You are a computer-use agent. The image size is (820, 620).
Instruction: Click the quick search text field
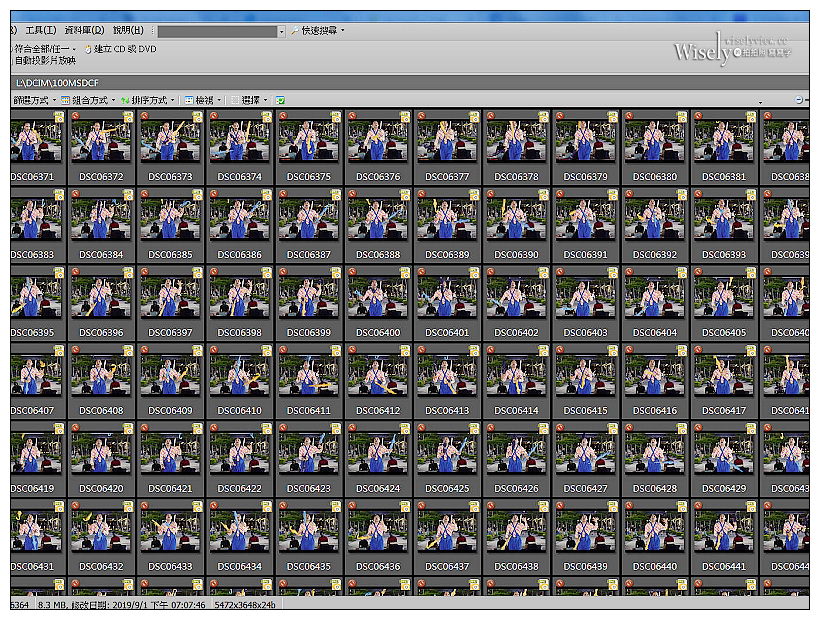pyautogui.click(x=217, y=32)
